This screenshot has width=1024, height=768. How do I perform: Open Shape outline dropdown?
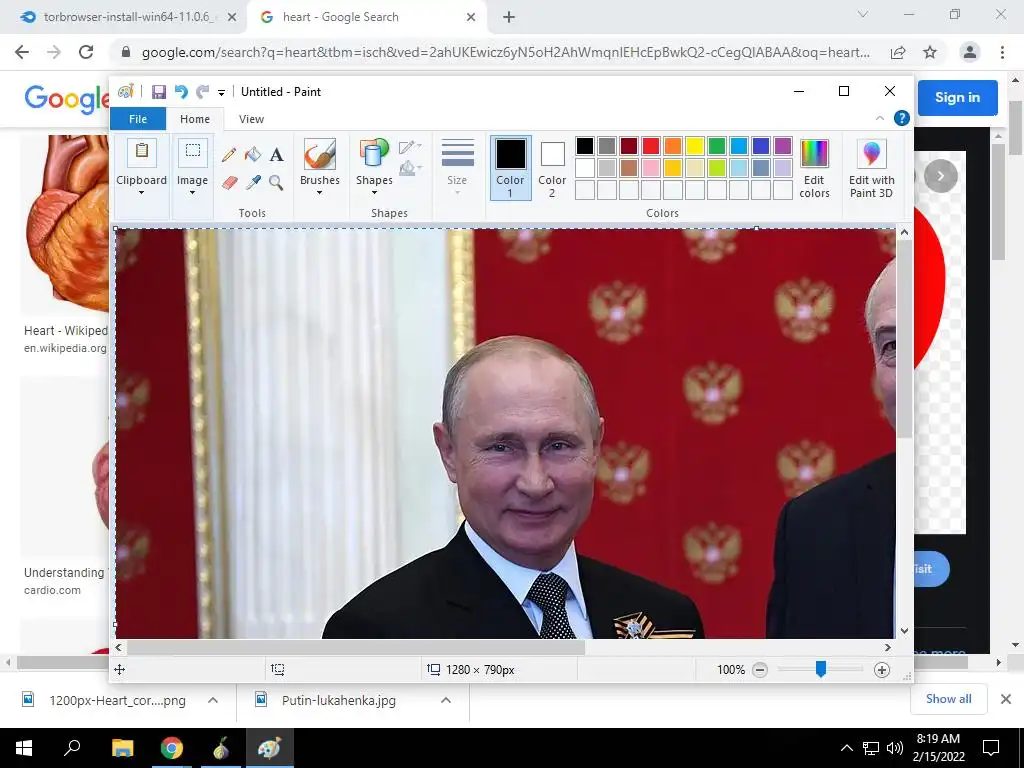411,147
